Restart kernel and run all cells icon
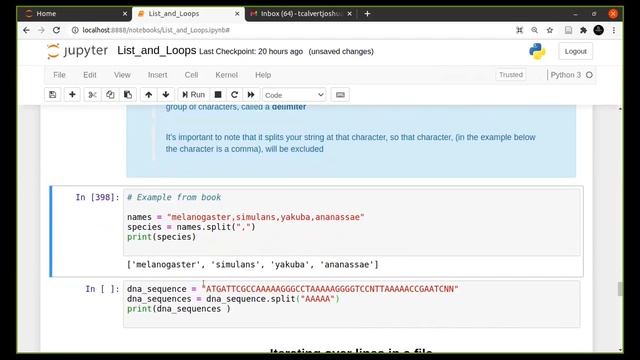The height and width of the screenshot is (360, 640). click(251, 95)
